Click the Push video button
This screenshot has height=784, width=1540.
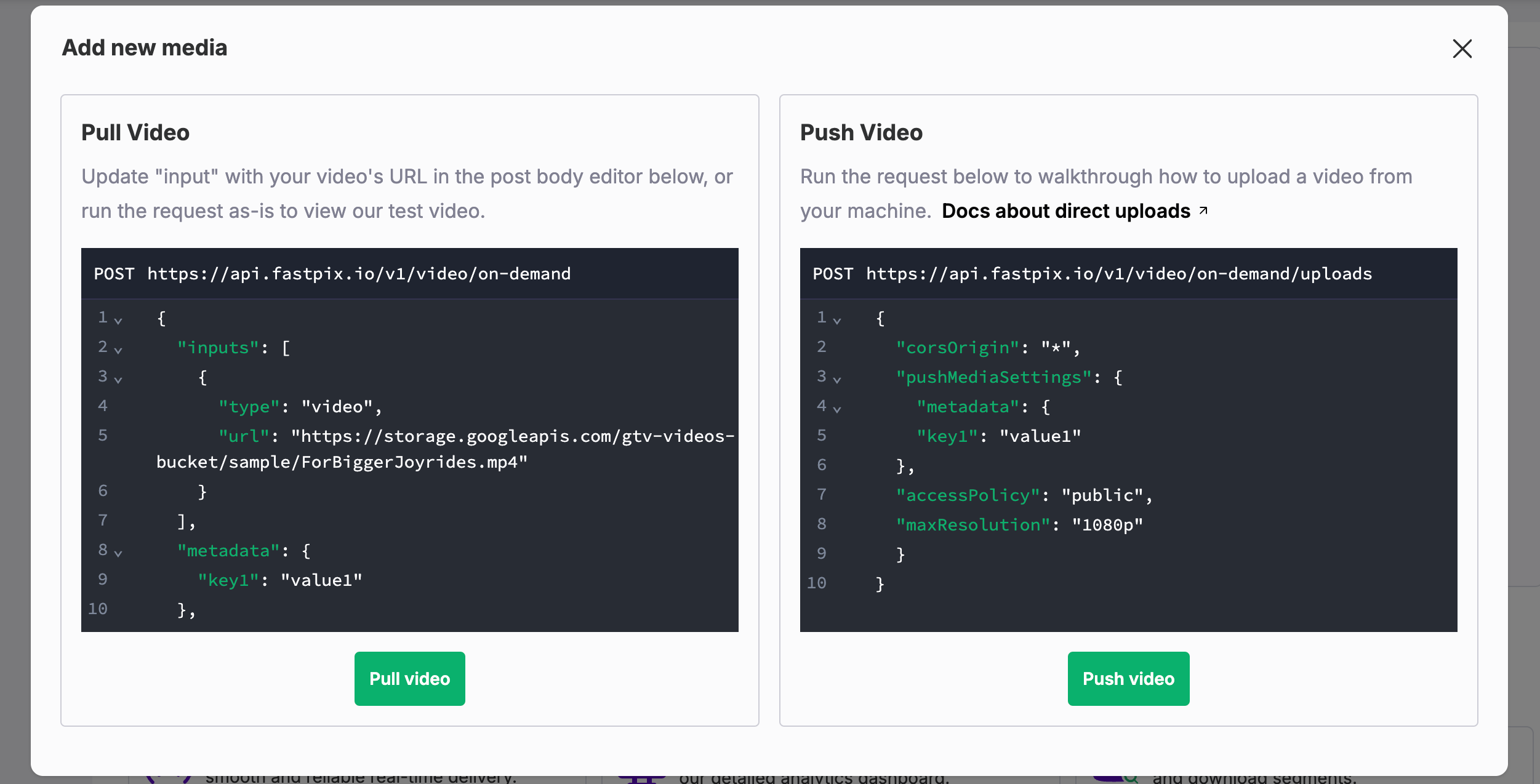coord(1128,679)
